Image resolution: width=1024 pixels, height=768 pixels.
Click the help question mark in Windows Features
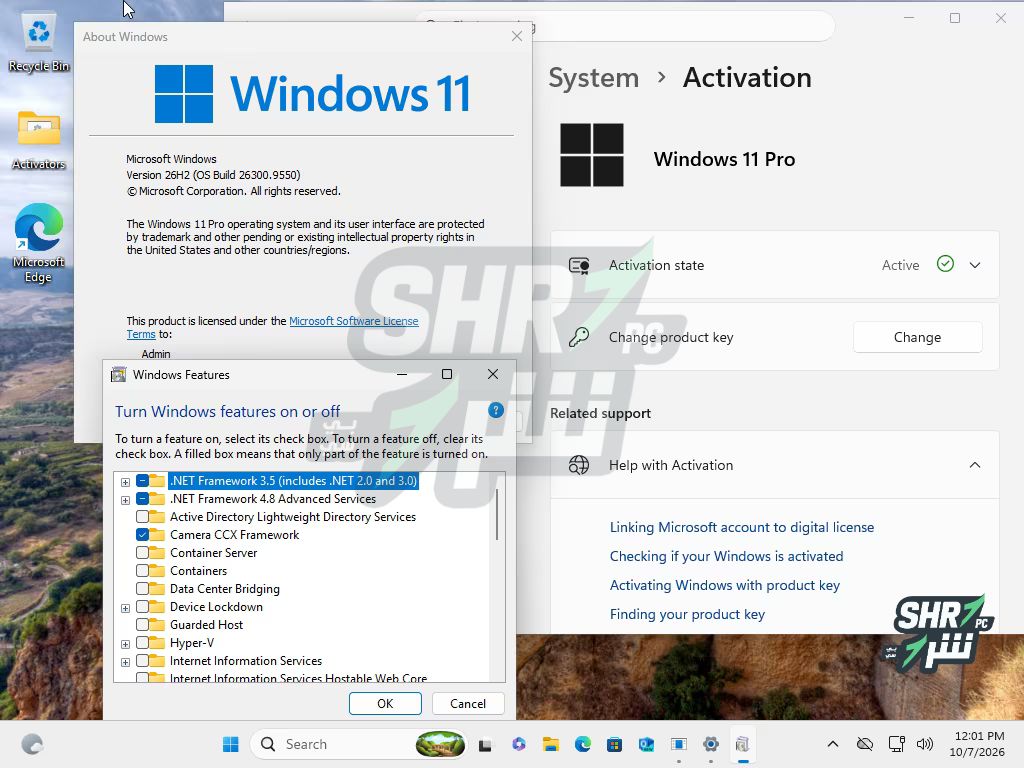tap(496, 410)
